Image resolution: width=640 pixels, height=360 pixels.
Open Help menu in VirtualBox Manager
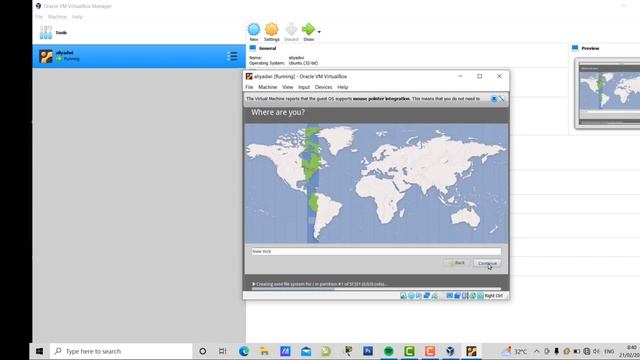[77, 17]
